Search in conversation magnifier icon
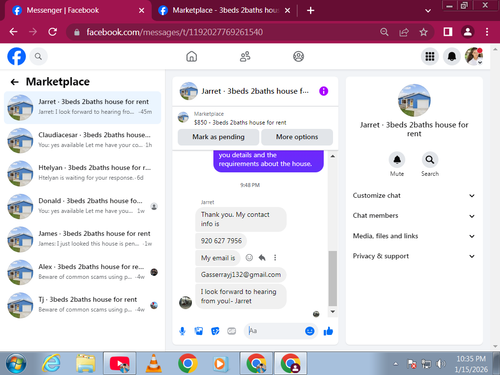The image size is (500, 375). [x=430, y=160]
